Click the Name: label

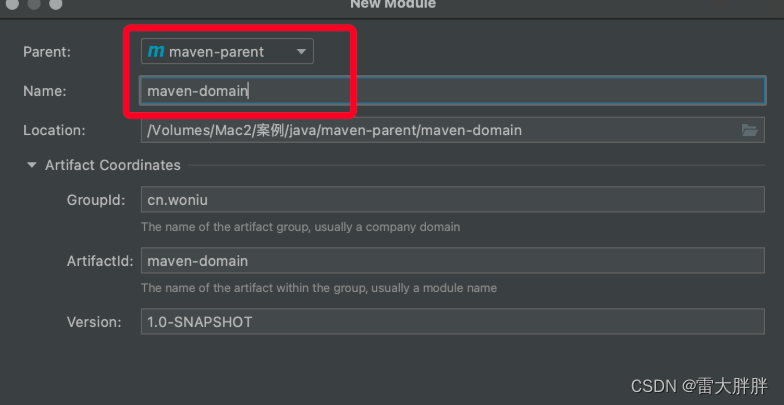[44, 91]
